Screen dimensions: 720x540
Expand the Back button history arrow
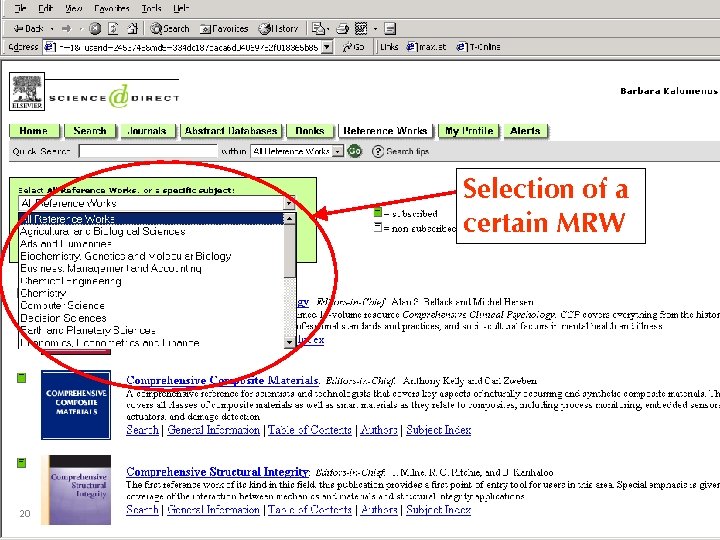point(52,29)
